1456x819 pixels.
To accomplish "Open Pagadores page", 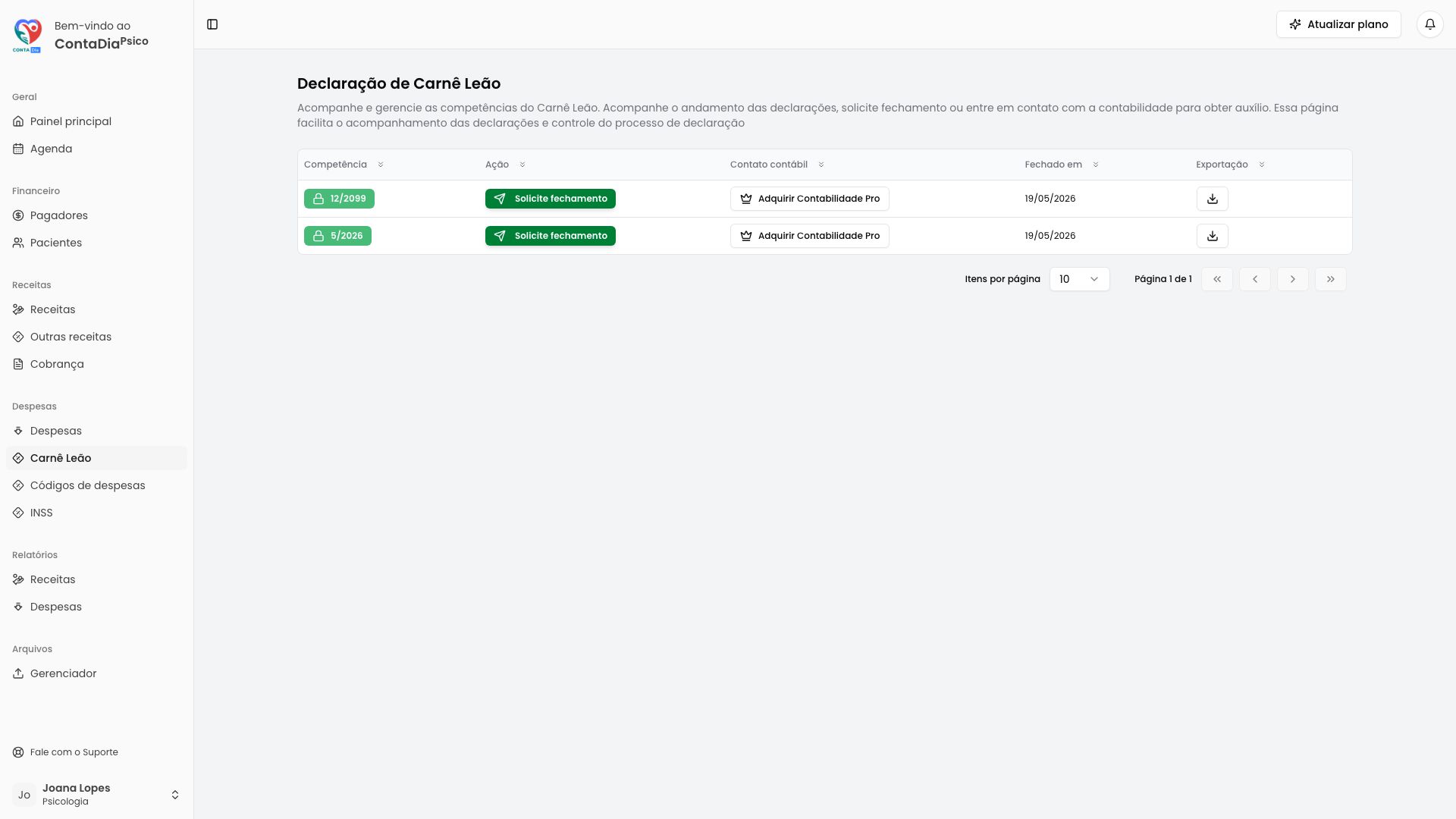I will pos(96,215).
